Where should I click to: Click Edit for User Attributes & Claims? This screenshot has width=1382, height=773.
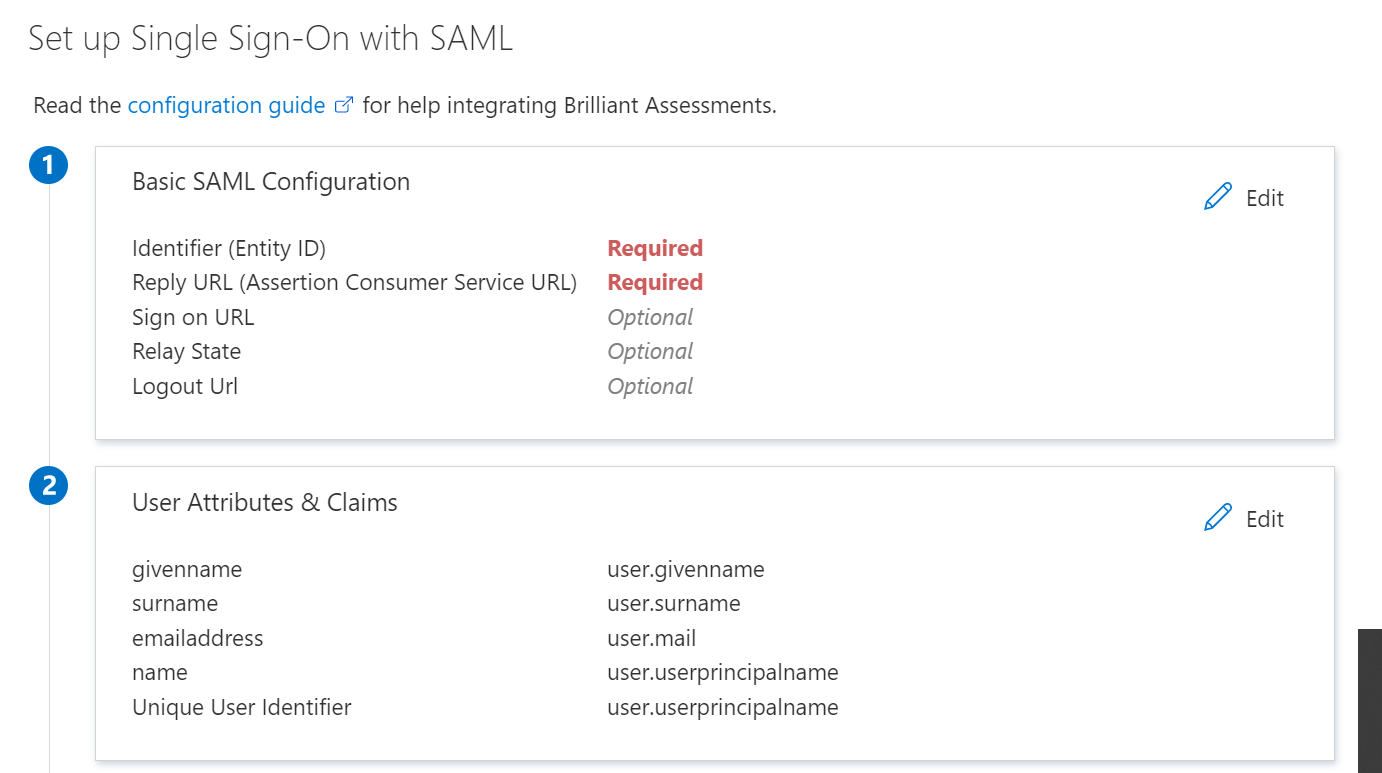click(x=1264, y=519)
